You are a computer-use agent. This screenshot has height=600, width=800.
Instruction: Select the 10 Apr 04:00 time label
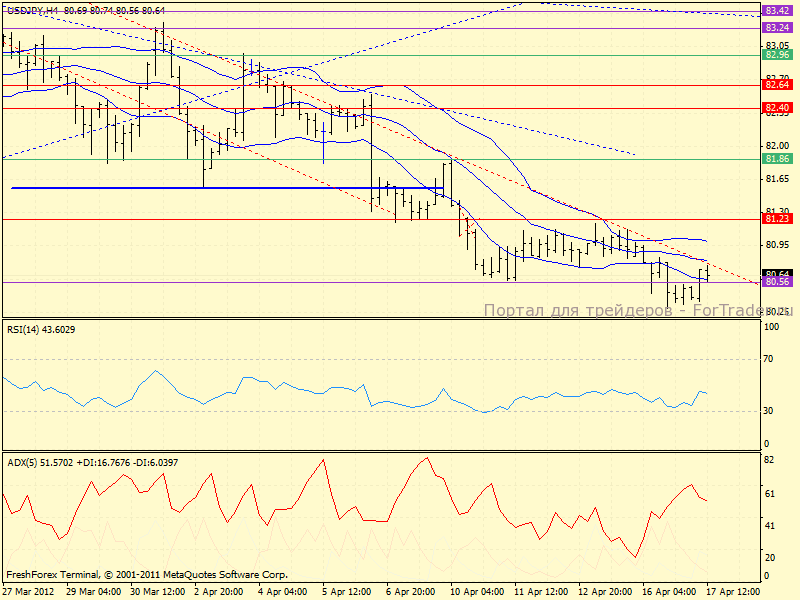[478, 592]
